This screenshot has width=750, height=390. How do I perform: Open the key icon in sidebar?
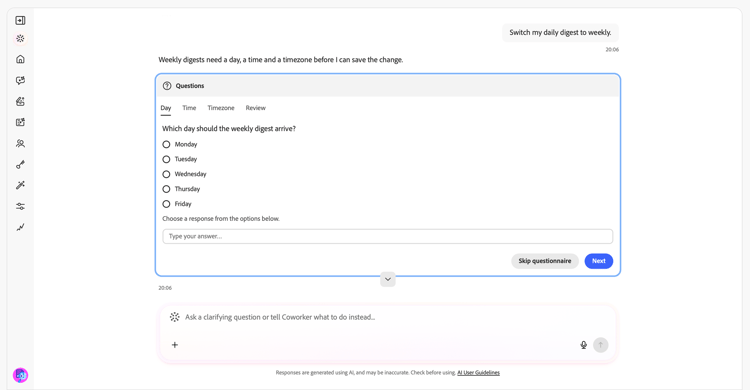[x=20, y=165]
